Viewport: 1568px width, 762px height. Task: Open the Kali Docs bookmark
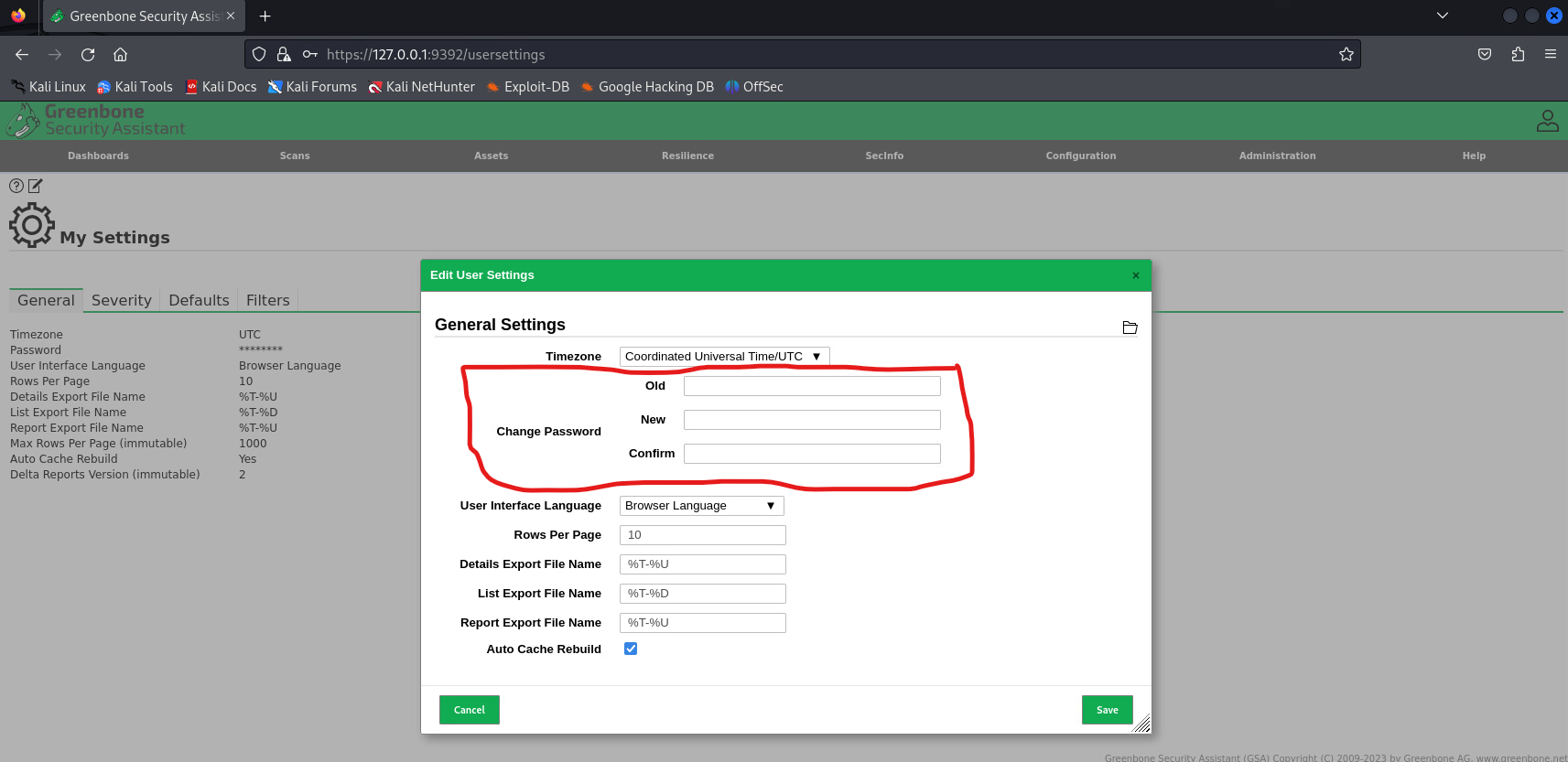(221, 87)
